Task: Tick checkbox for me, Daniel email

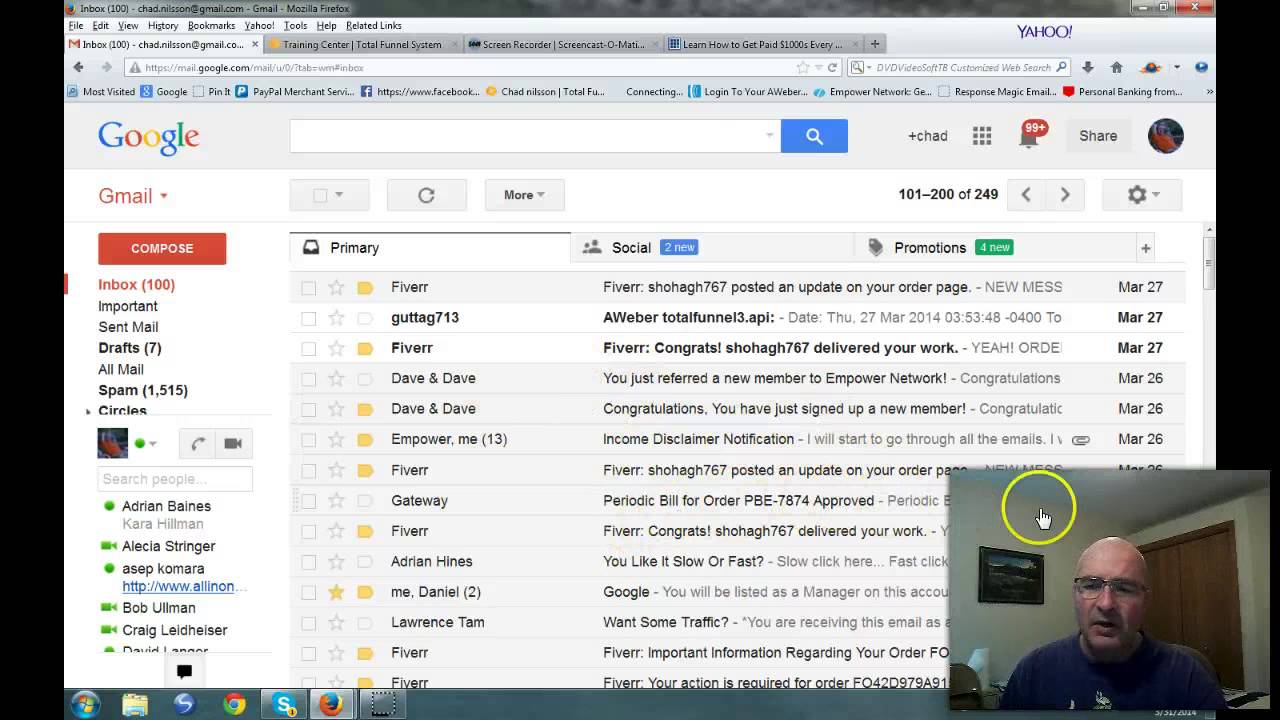Action: tap(308, 592)
